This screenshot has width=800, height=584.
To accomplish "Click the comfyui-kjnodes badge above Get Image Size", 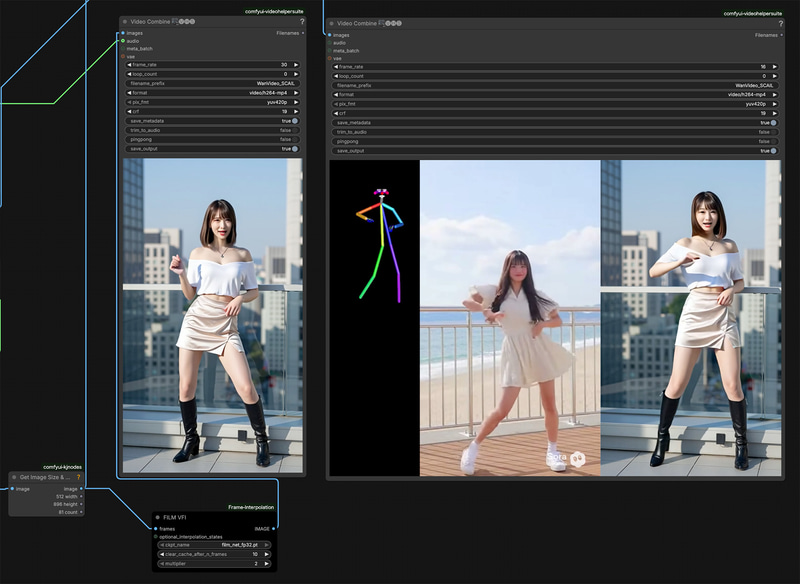I will pos(62,467).
